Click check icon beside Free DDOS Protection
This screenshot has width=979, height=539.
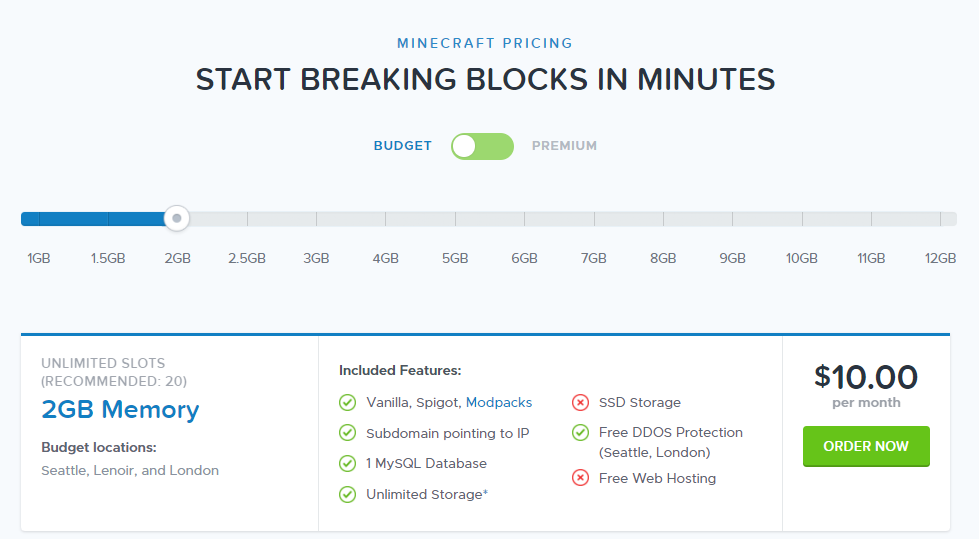(x=580, y=433)
